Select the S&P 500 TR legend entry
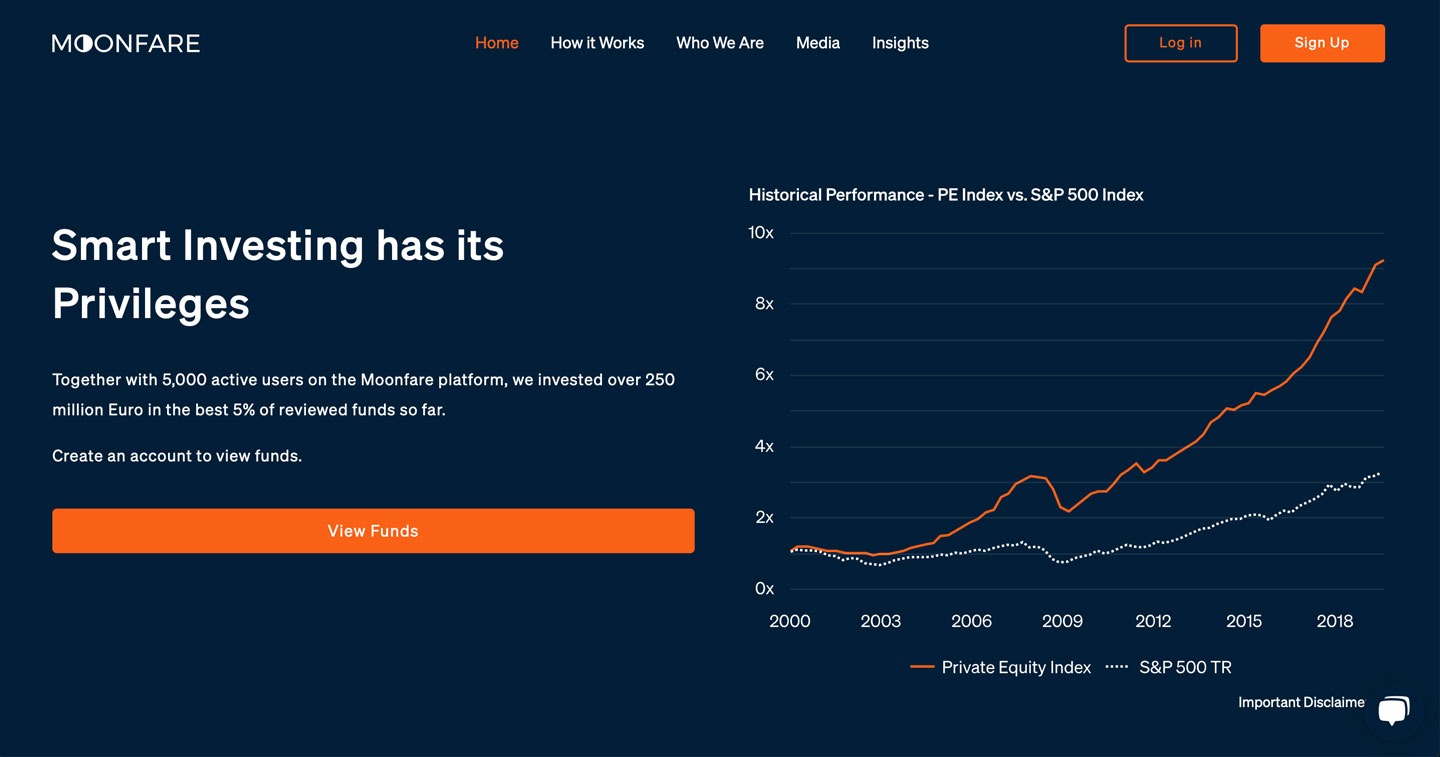 (1169, 667)
